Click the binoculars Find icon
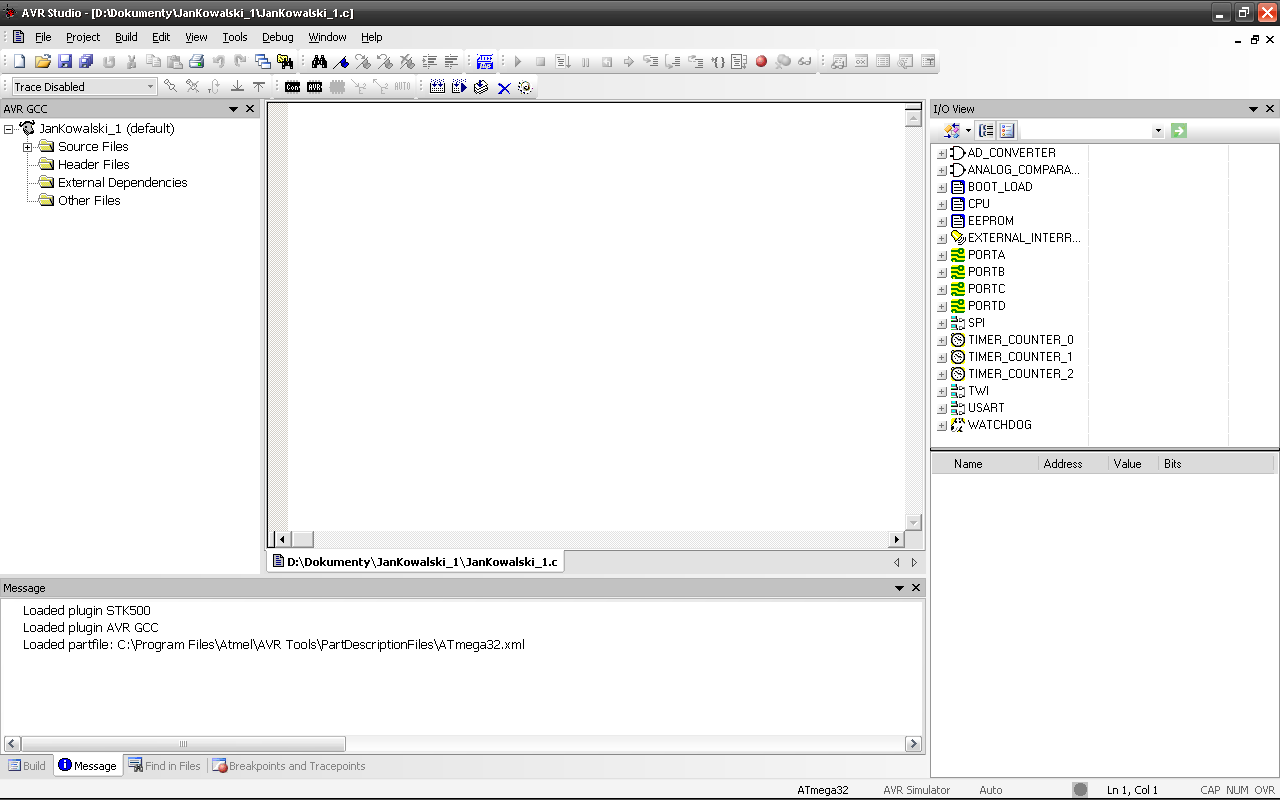The image size is (1280, 800). pyautogui.click(x=319, y=62)
